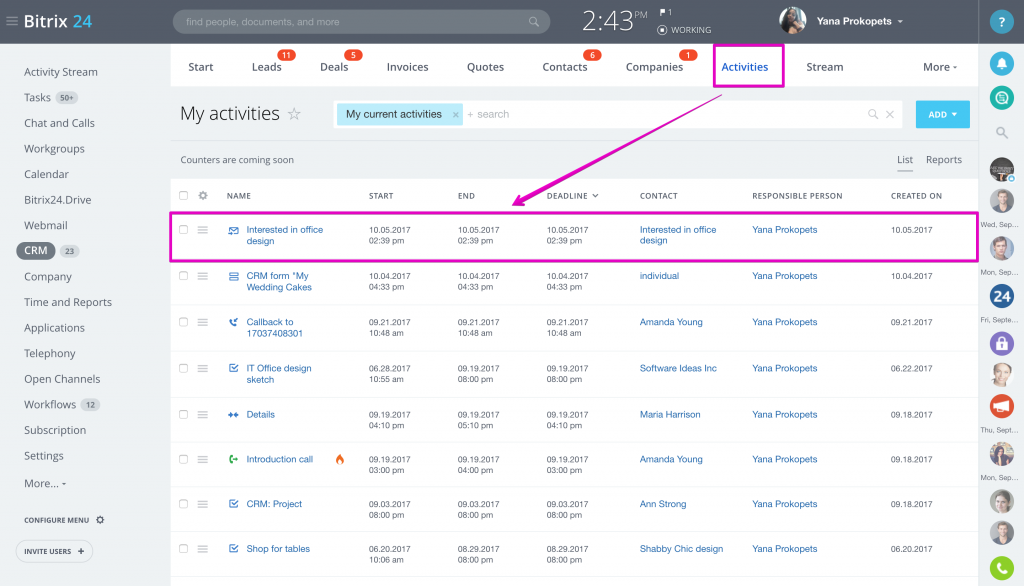Open the blue 24 icon in sidebar
Screen dimensions: 1024x586
point(1001,297)
